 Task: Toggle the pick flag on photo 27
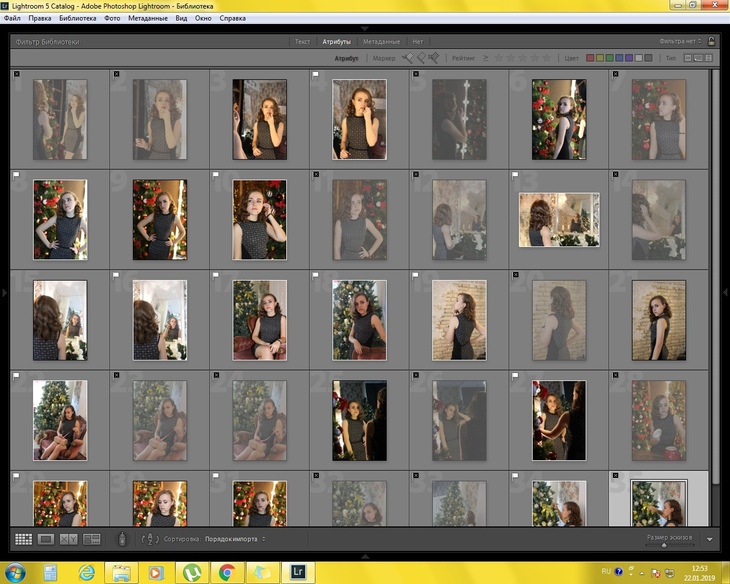[x=515, y=375]
